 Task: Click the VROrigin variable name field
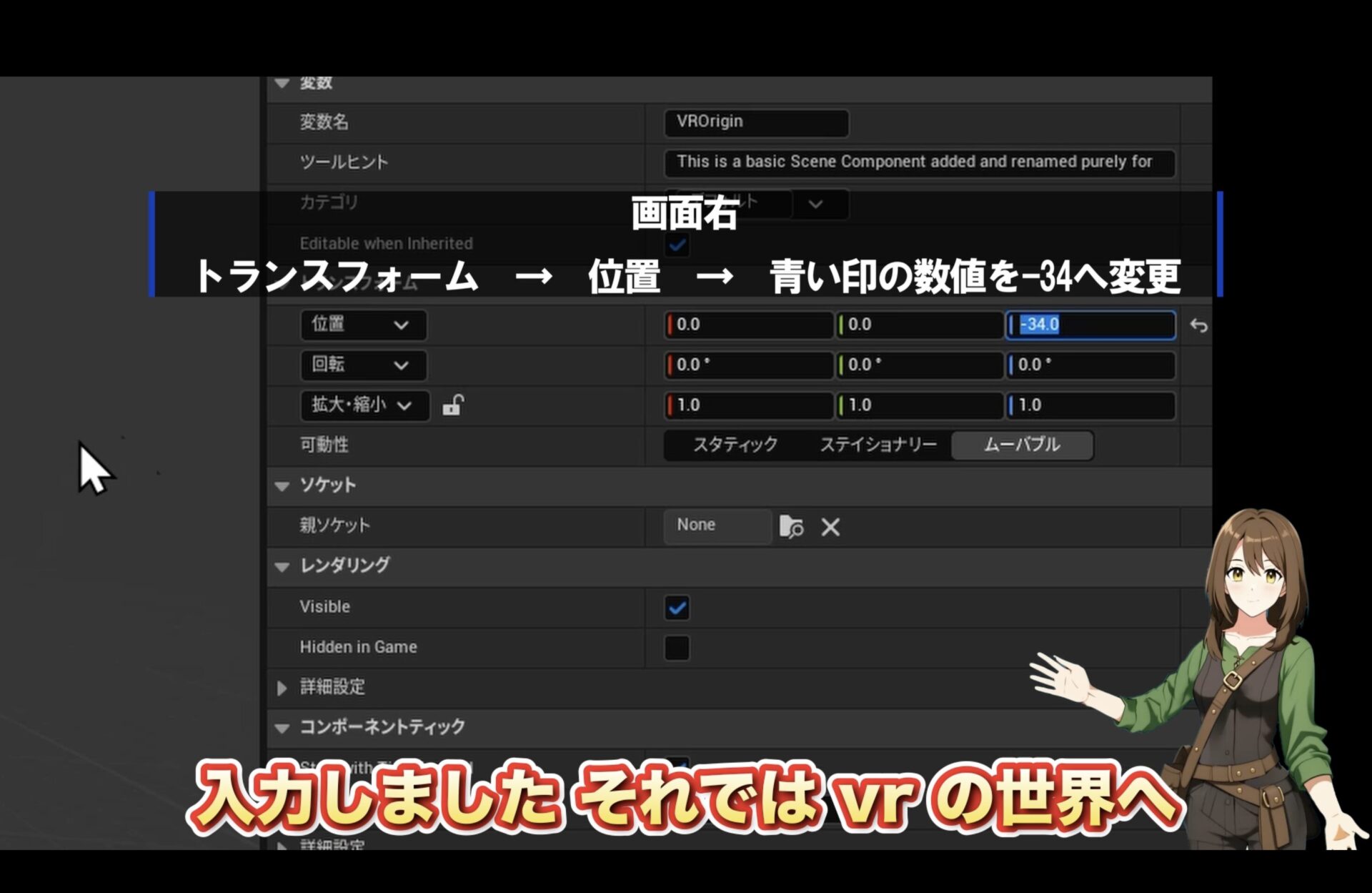[756, 122]
